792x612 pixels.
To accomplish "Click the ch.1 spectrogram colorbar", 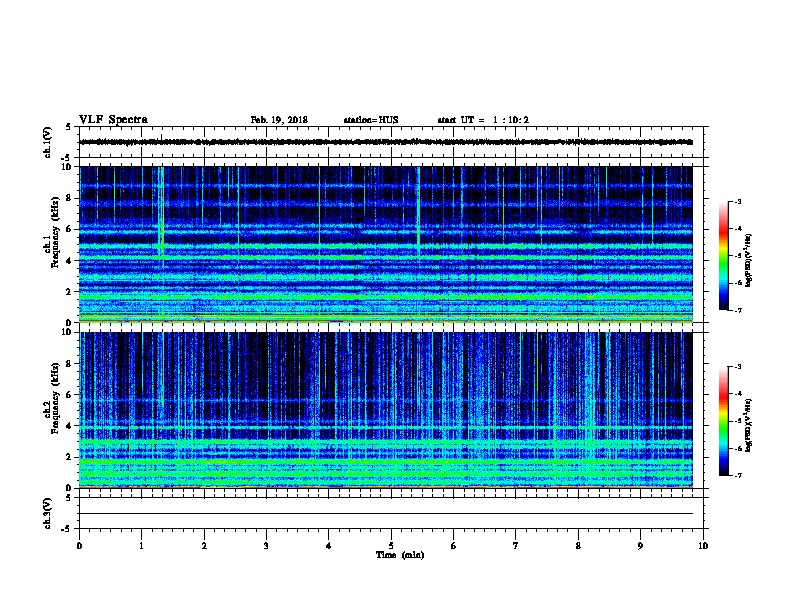I will (723, 256).
